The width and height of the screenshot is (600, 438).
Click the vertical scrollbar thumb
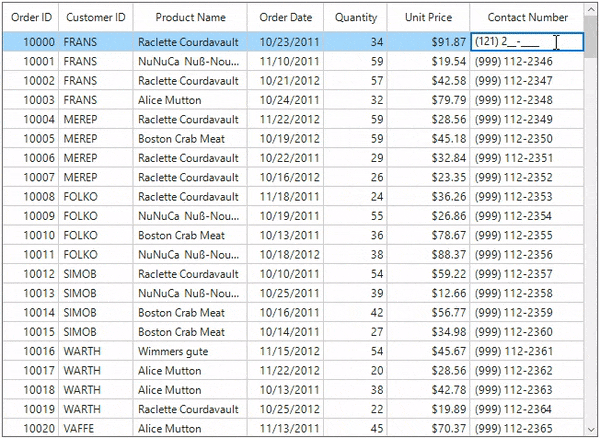[590, 37]
